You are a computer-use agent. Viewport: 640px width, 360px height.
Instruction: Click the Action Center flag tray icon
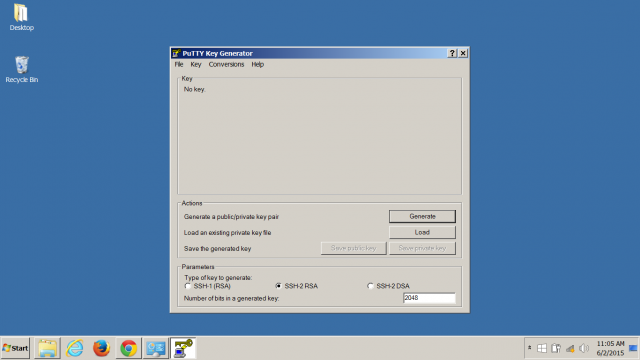pos(542,348)
